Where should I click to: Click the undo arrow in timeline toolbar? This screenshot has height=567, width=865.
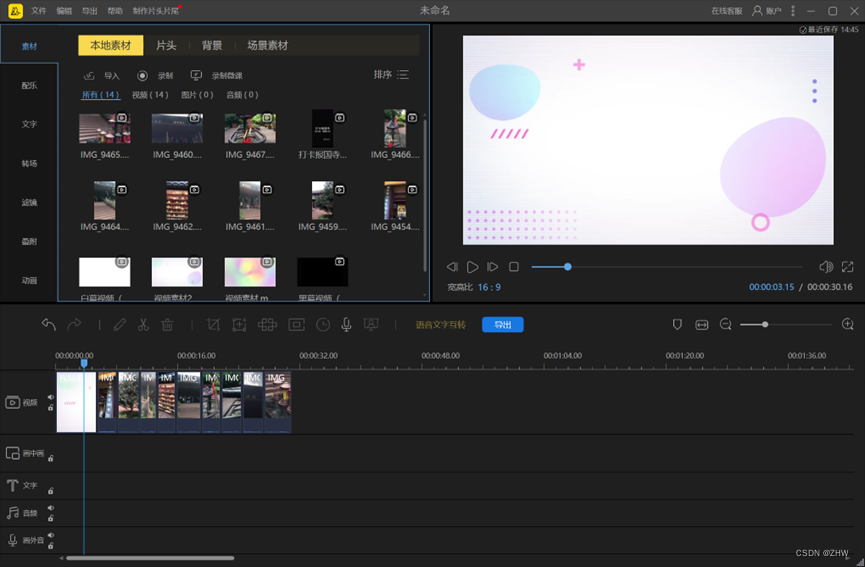(x=48, y=325)
